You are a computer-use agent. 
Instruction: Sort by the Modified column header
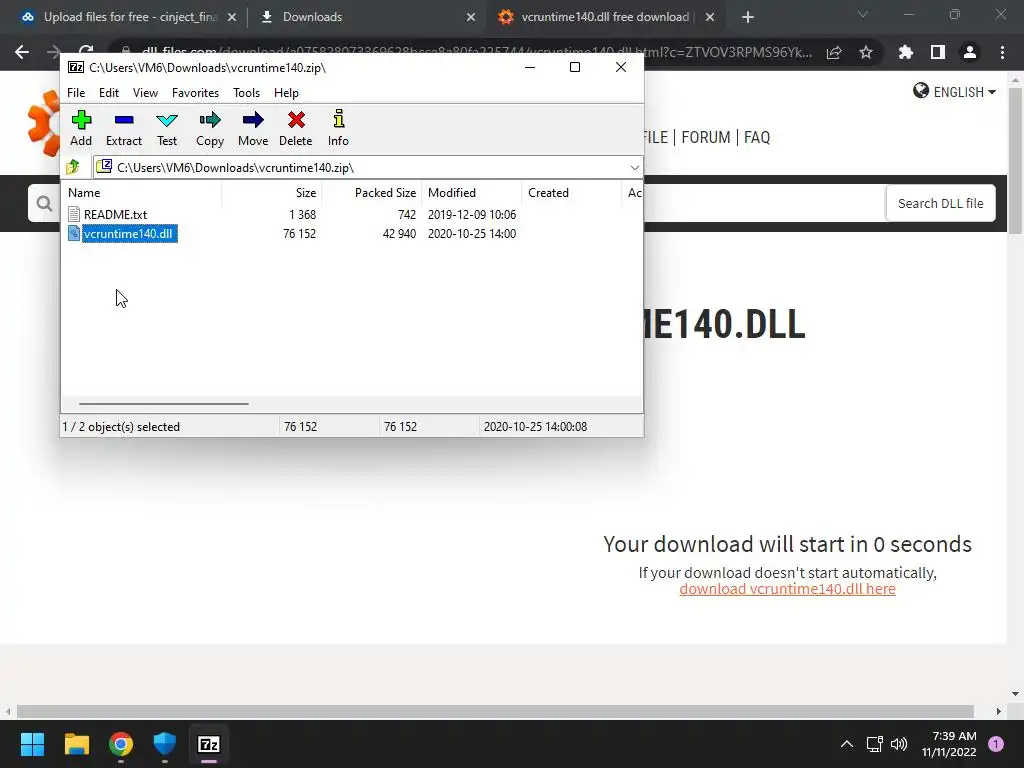[472, 193]
